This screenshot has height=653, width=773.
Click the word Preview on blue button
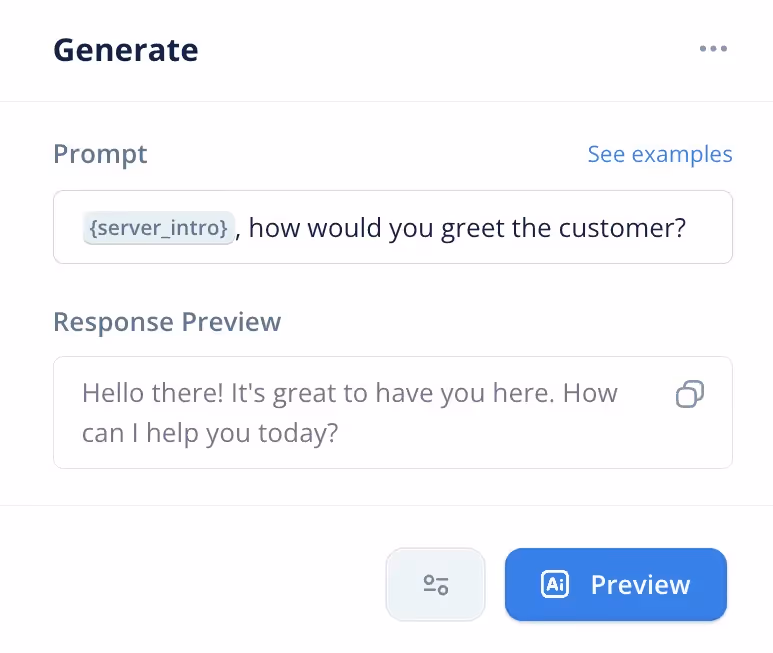click(640, 585)
